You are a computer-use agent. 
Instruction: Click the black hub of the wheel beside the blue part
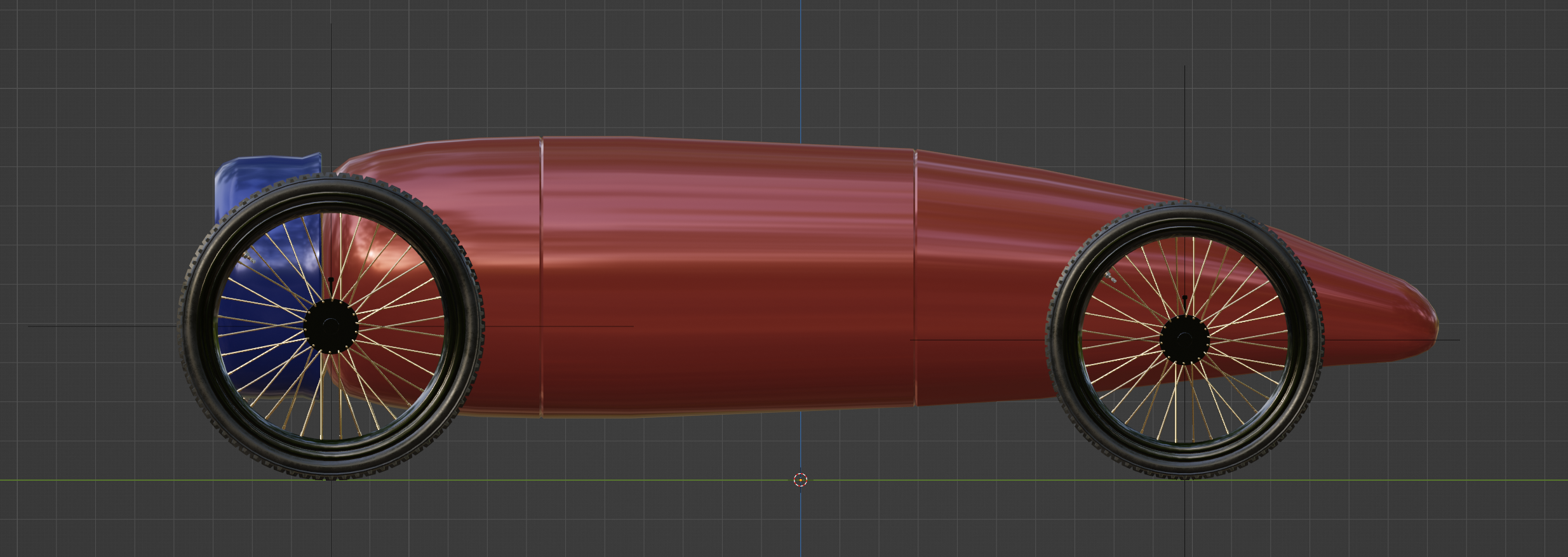331,326
